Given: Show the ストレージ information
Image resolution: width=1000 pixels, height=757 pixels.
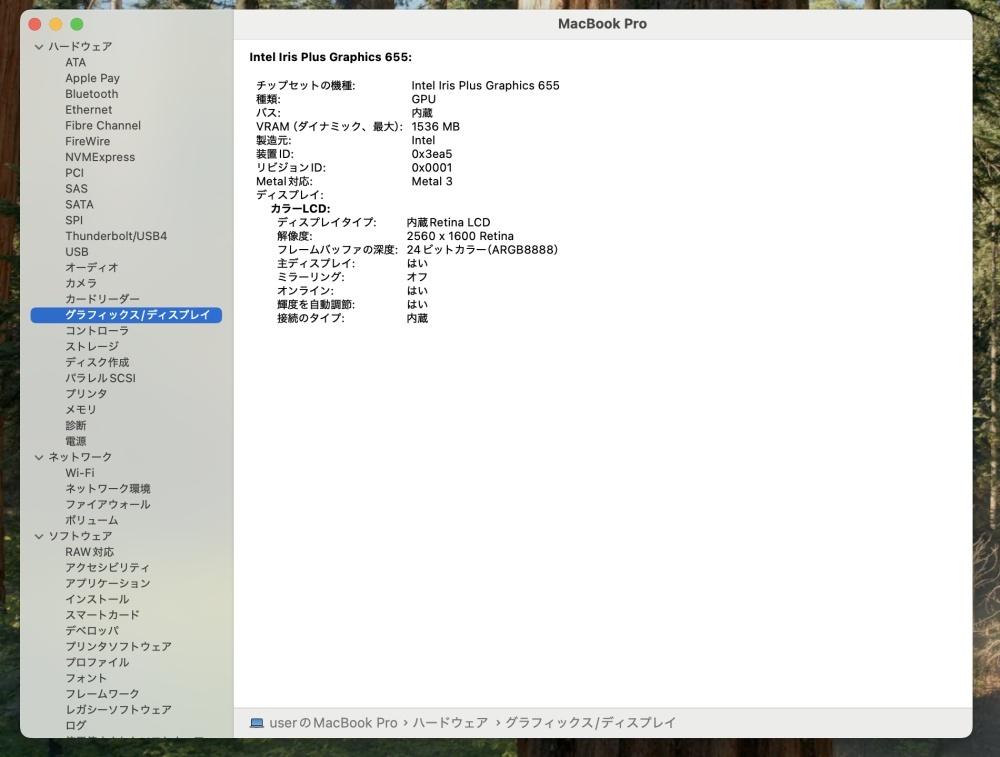Looking at the screenshot, I should coord(92,346).
